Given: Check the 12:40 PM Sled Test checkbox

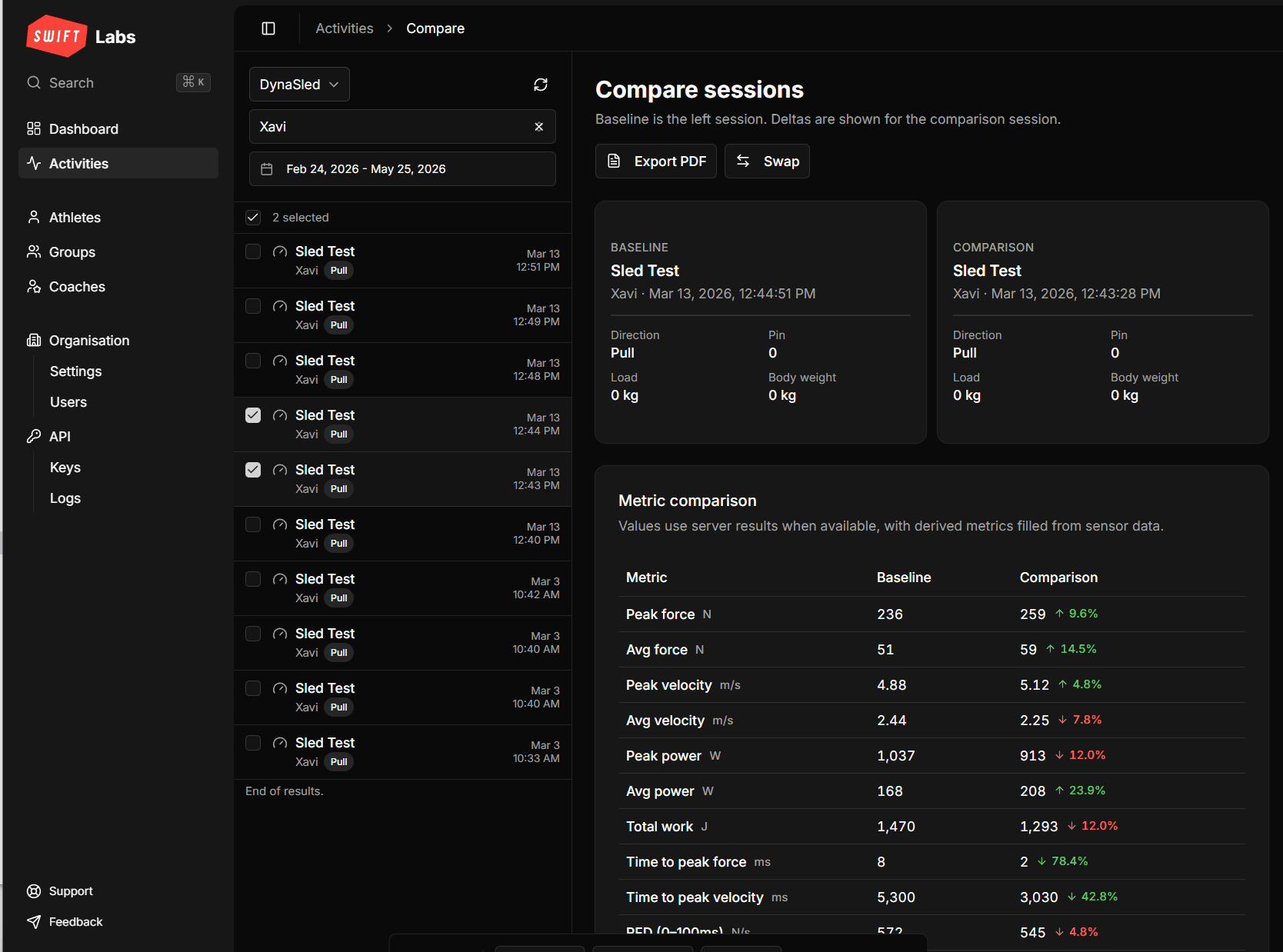Looking at the screenshot, I should coord(253,524).
